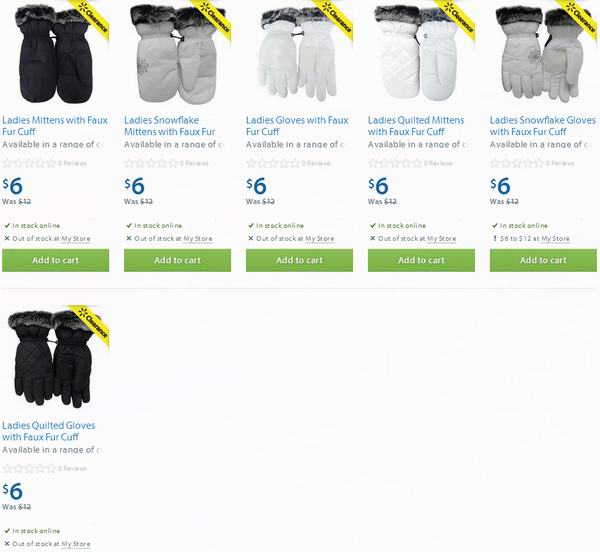
Task: Open Ladies Gloves with Faux Fur Cuff link
Action: (297, 126)
